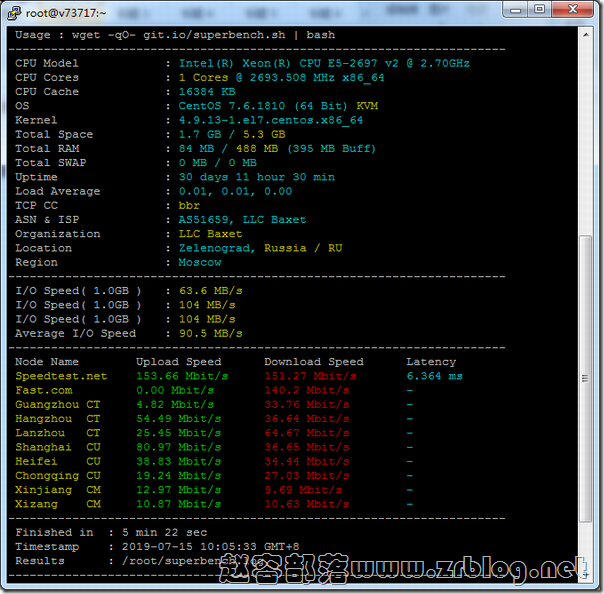Open the PuTTY system menu icon
The height and width of the screenshot is (594, 604).
[14, 13]
